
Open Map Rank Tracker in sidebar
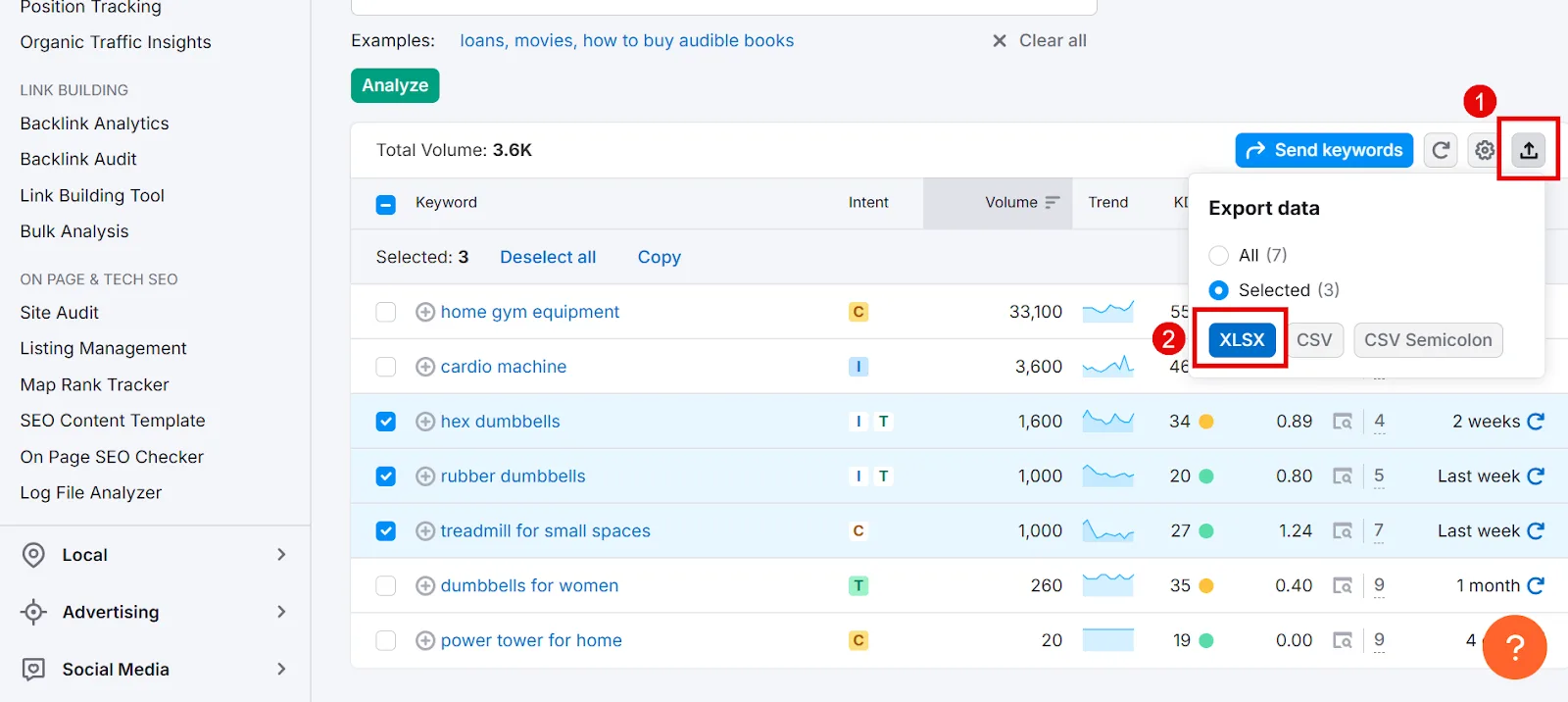click(94, 385)
